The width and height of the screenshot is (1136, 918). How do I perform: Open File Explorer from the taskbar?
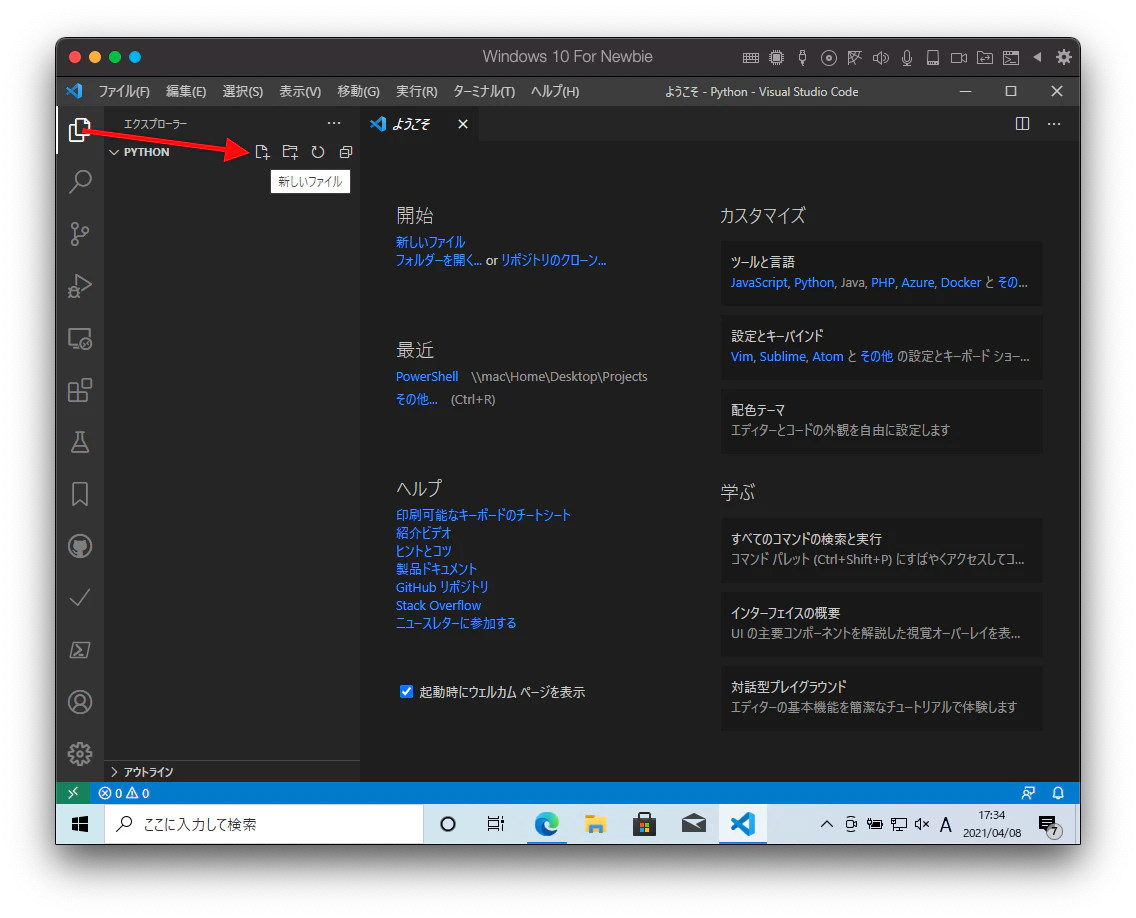pyautogui.click(x=596, y=825)
